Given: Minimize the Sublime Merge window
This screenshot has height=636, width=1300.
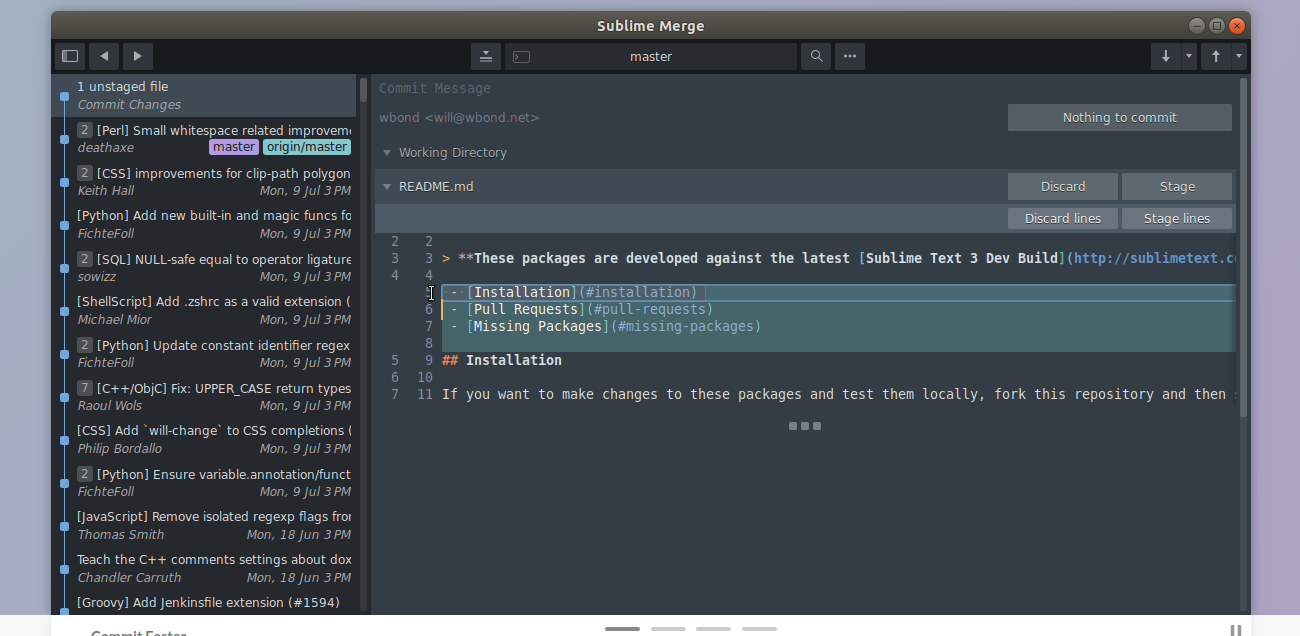Looking at the screenshot, I should [x=1196, y=25].
